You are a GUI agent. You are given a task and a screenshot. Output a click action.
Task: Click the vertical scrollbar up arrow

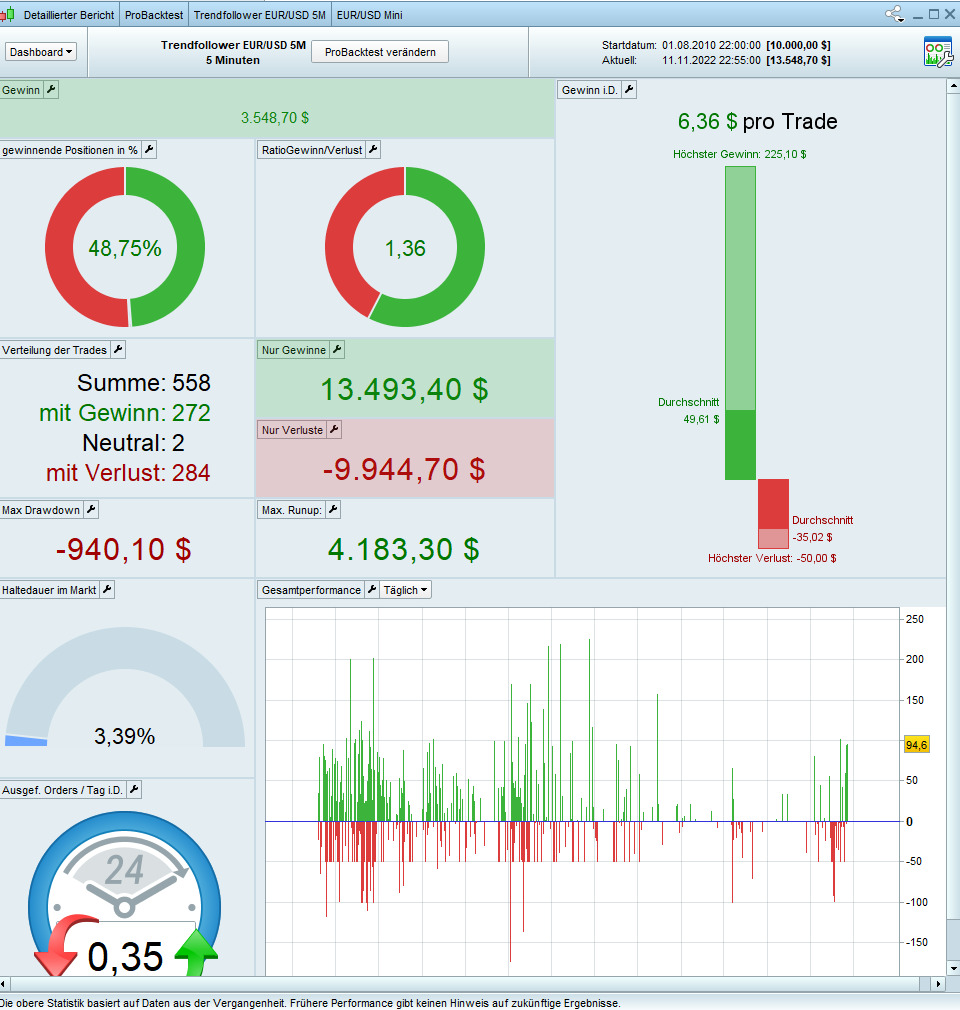click(954, 86)
